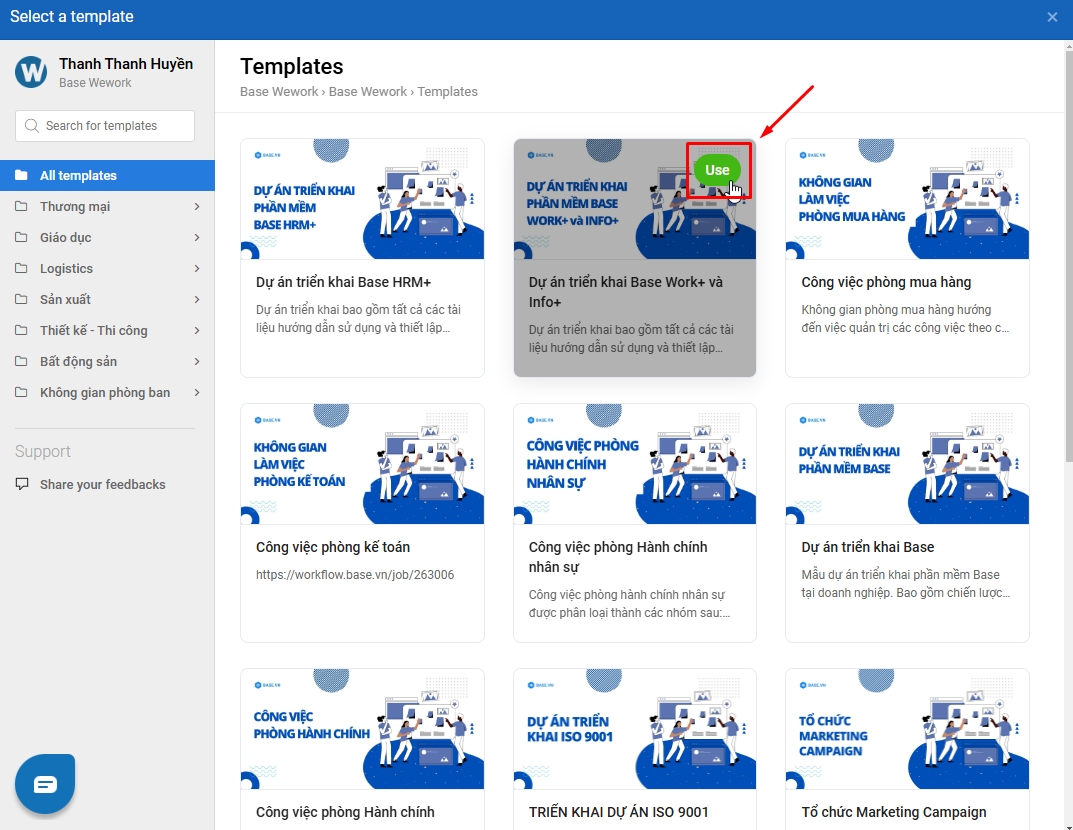Open the Base HRM+ template thumbnail
This screenshot has width=1073, height=830.
coord(362,199)
